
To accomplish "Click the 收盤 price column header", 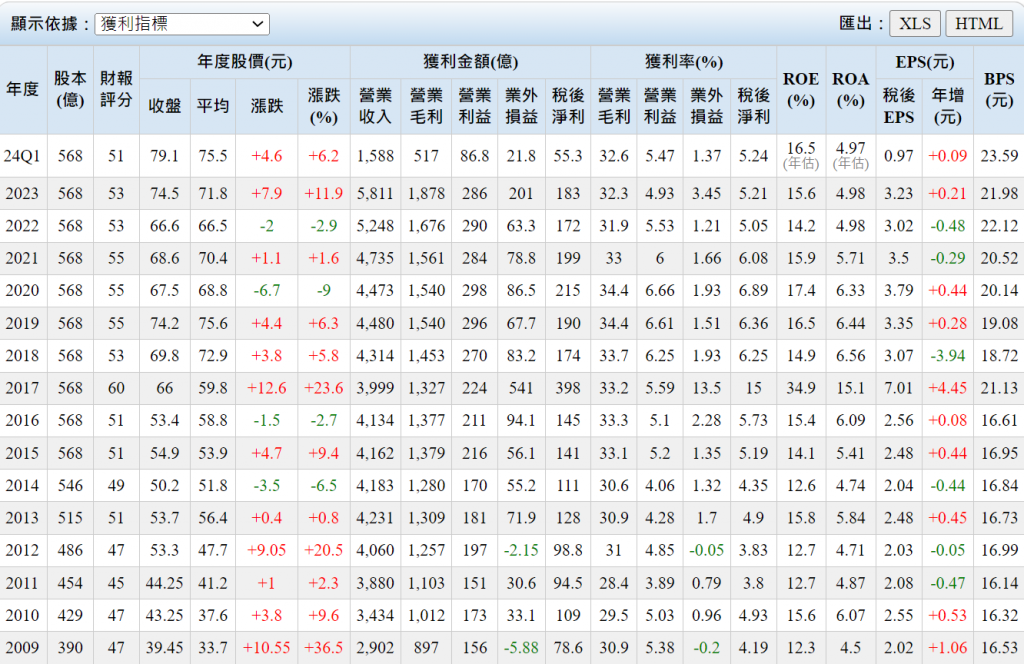I will tap(164, 105).
